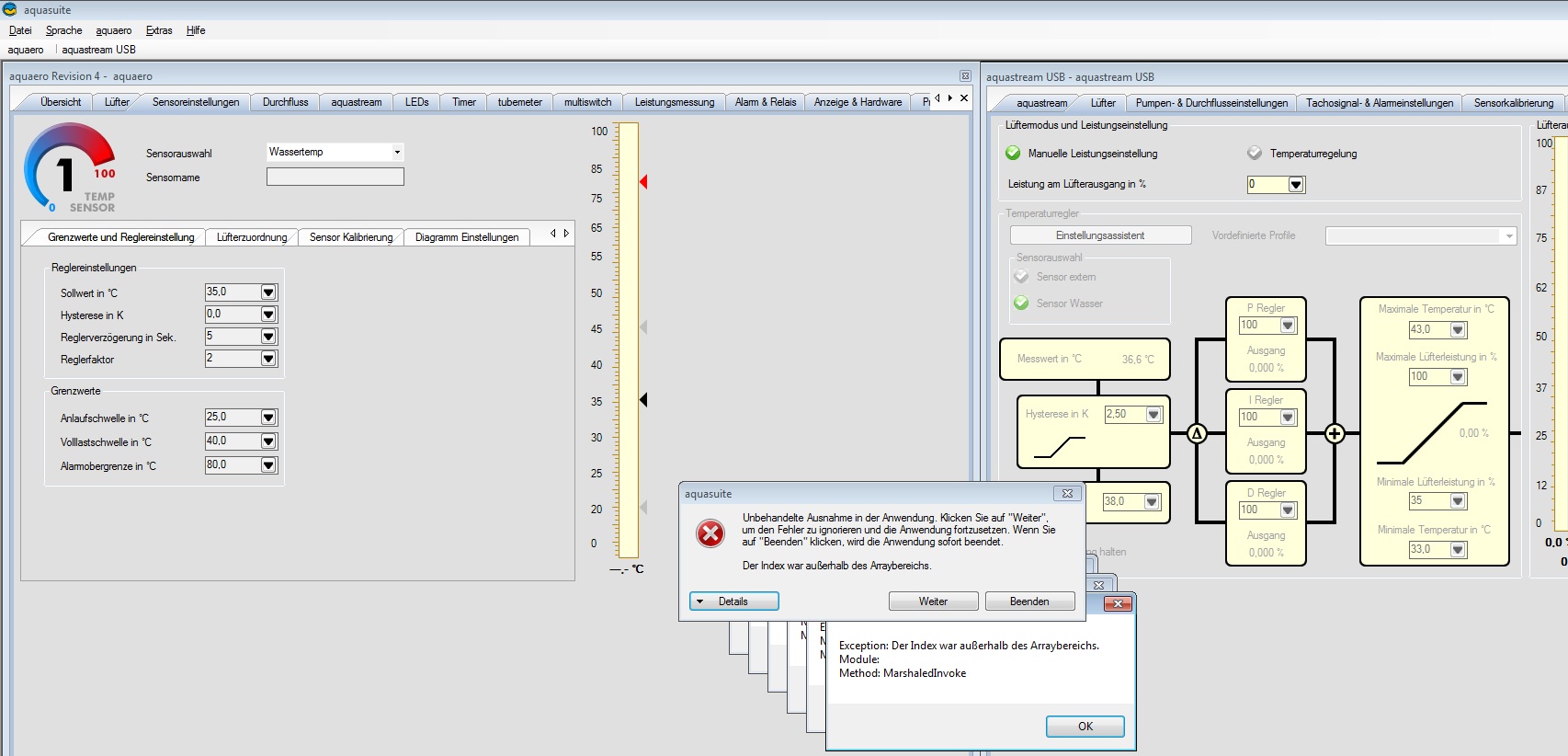Screen dimensions: 1568x756
Task: Click the plus summing node in diagram
Action: point(1335,433)
